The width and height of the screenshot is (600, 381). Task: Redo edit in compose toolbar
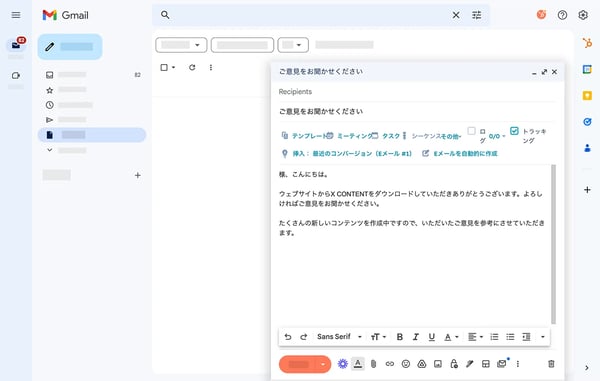point(304,337)
